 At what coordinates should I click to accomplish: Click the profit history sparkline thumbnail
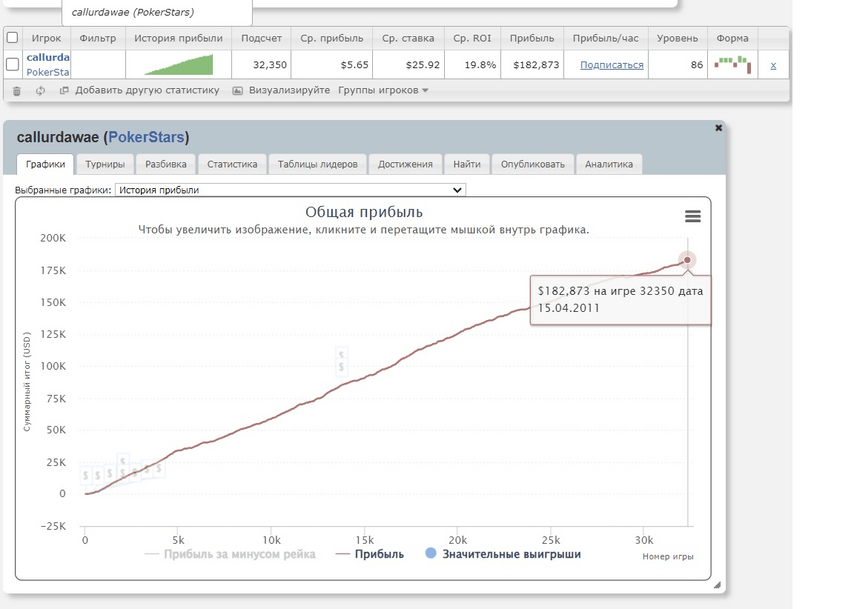178,65
